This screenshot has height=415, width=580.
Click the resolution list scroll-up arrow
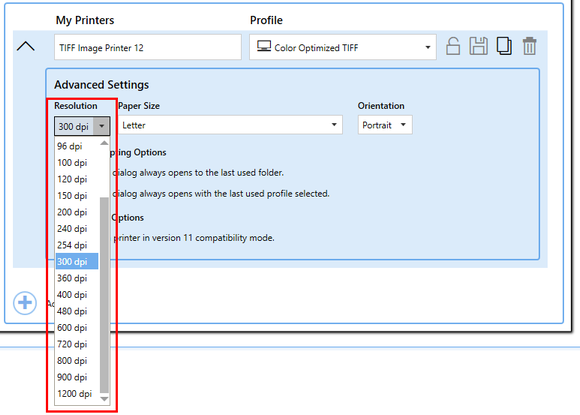coord(104,143)
